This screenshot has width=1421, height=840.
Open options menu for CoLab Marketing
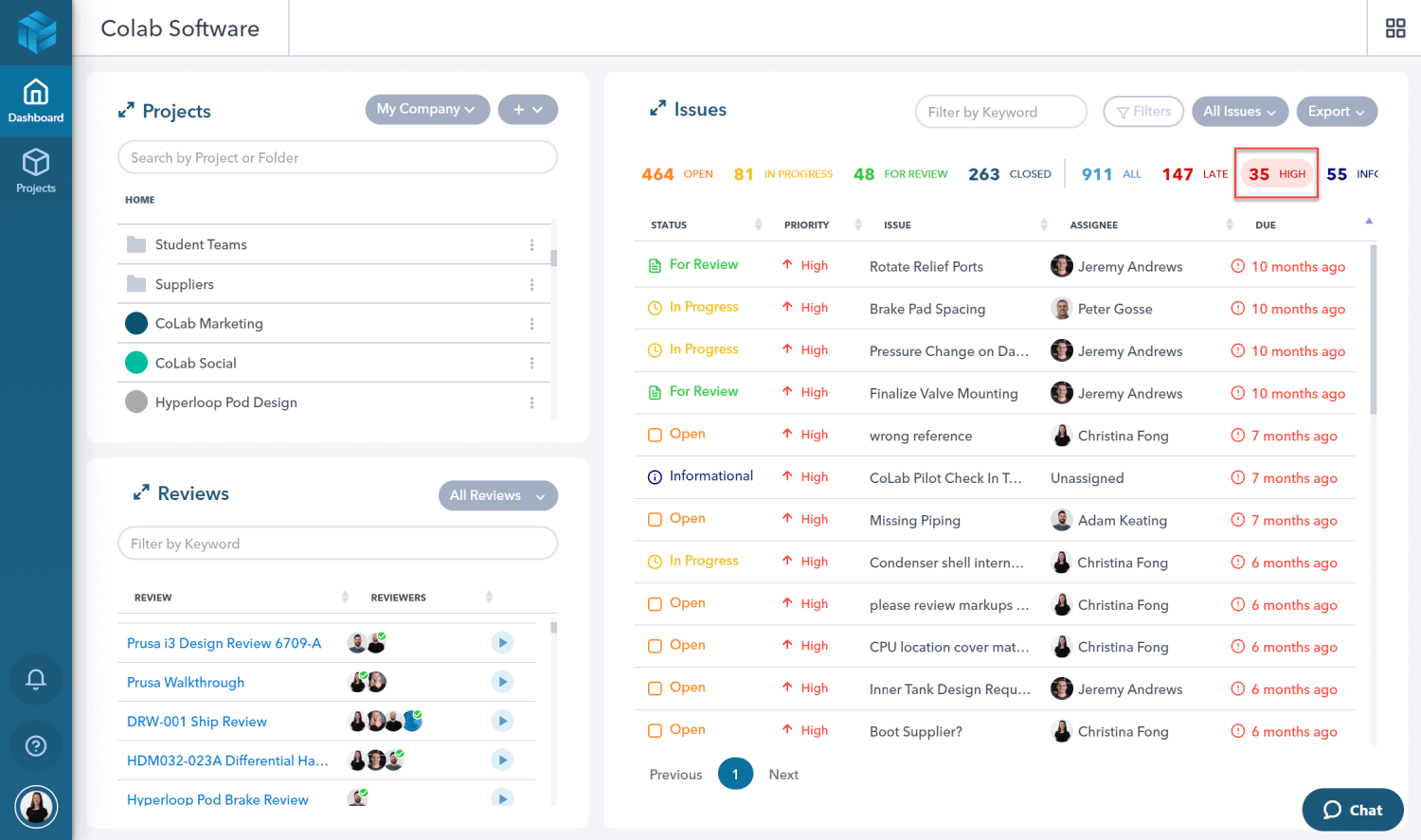[531, 324]
